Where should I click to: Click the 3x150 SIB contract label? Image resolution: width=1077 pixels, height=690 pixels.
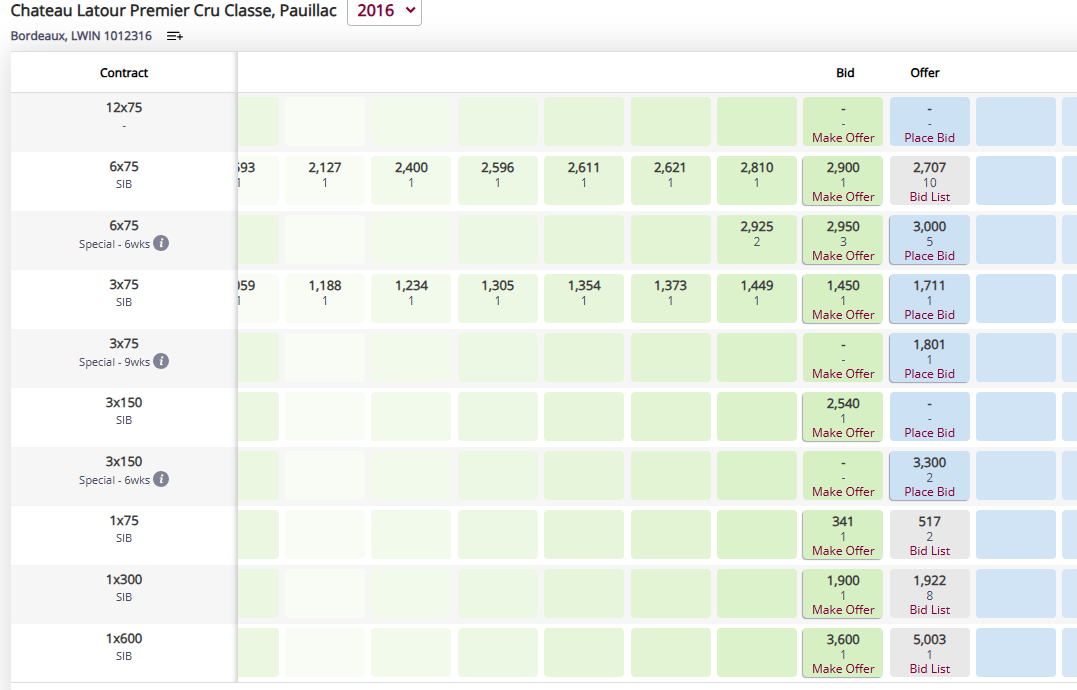(x=124, y=410)
